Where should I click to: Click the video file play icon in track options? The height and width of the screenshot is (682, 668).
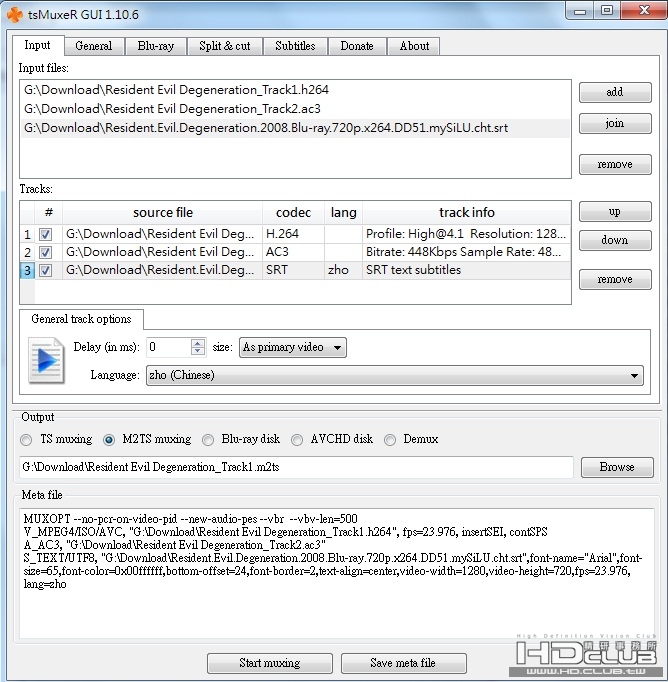tap(47, 361)
